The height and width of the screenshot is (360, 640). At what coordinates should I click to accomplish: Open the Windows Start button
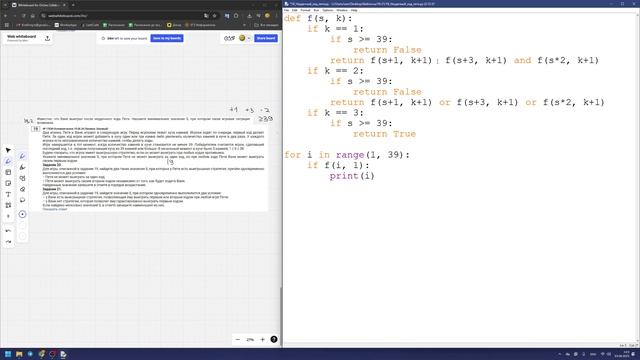pos(8,354)
